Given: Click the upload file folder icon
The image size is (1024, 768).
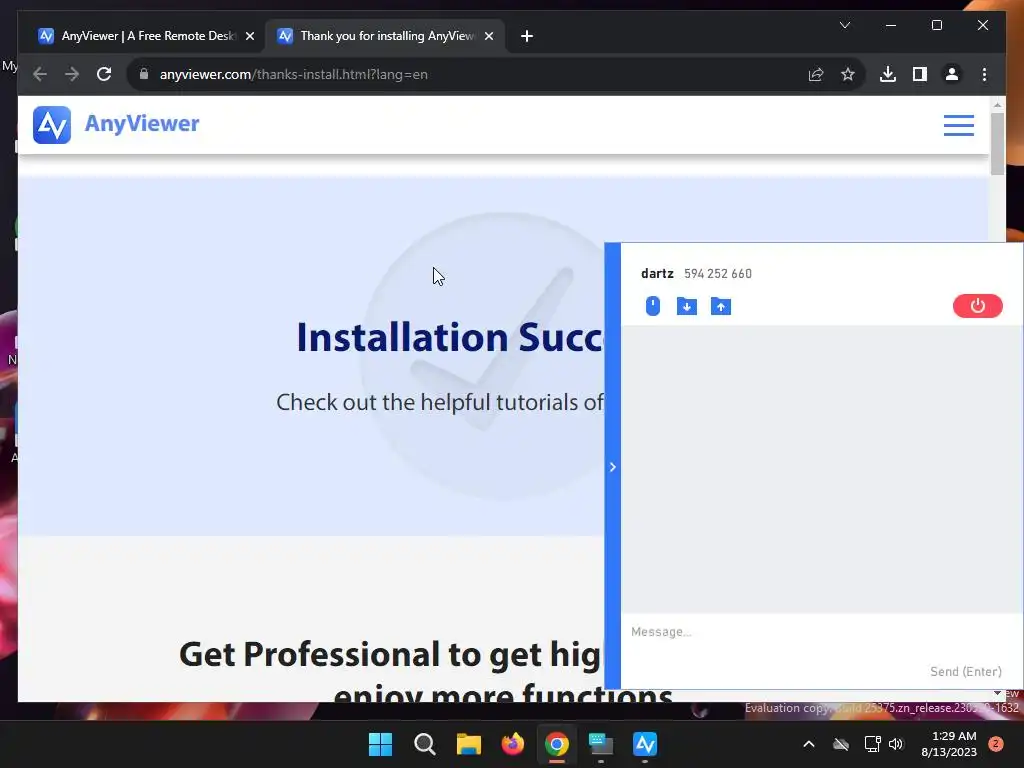Looking at the screenshot, I should click(720, 306).
